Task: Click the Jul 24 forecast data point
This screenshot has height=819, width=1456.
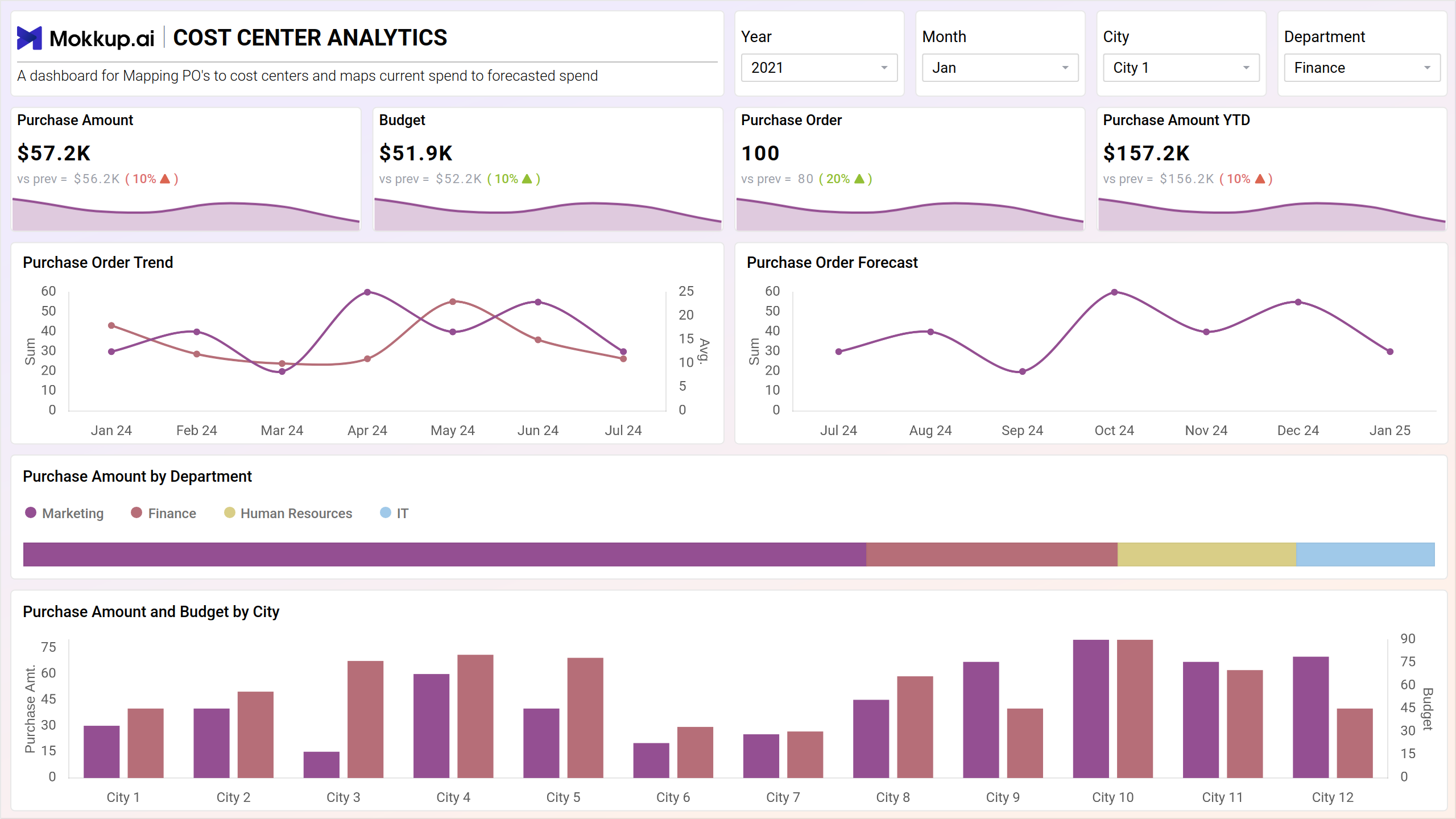Action: pos(839,351)
